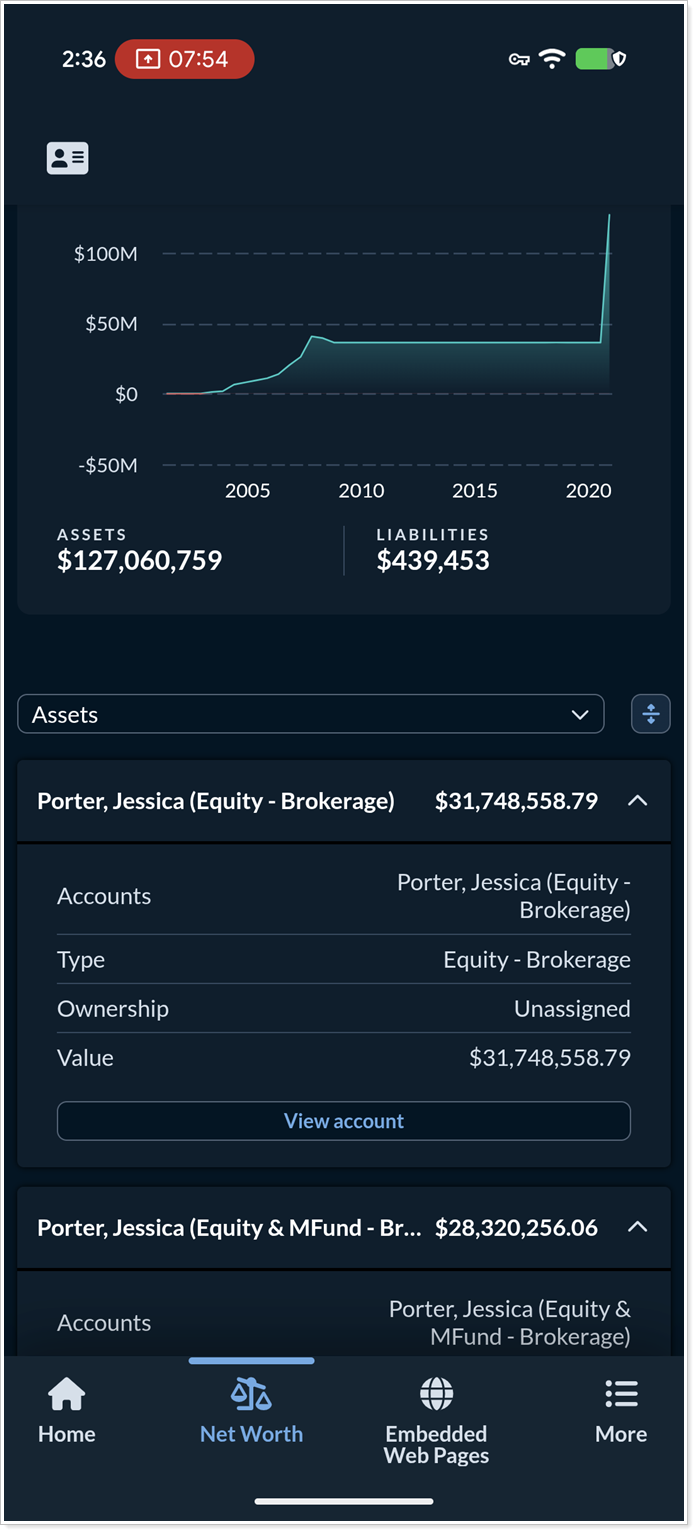Tap the Ownership row showing Unassigned
This screenshot has width=697, height=1534.
tap(344, 1009)
